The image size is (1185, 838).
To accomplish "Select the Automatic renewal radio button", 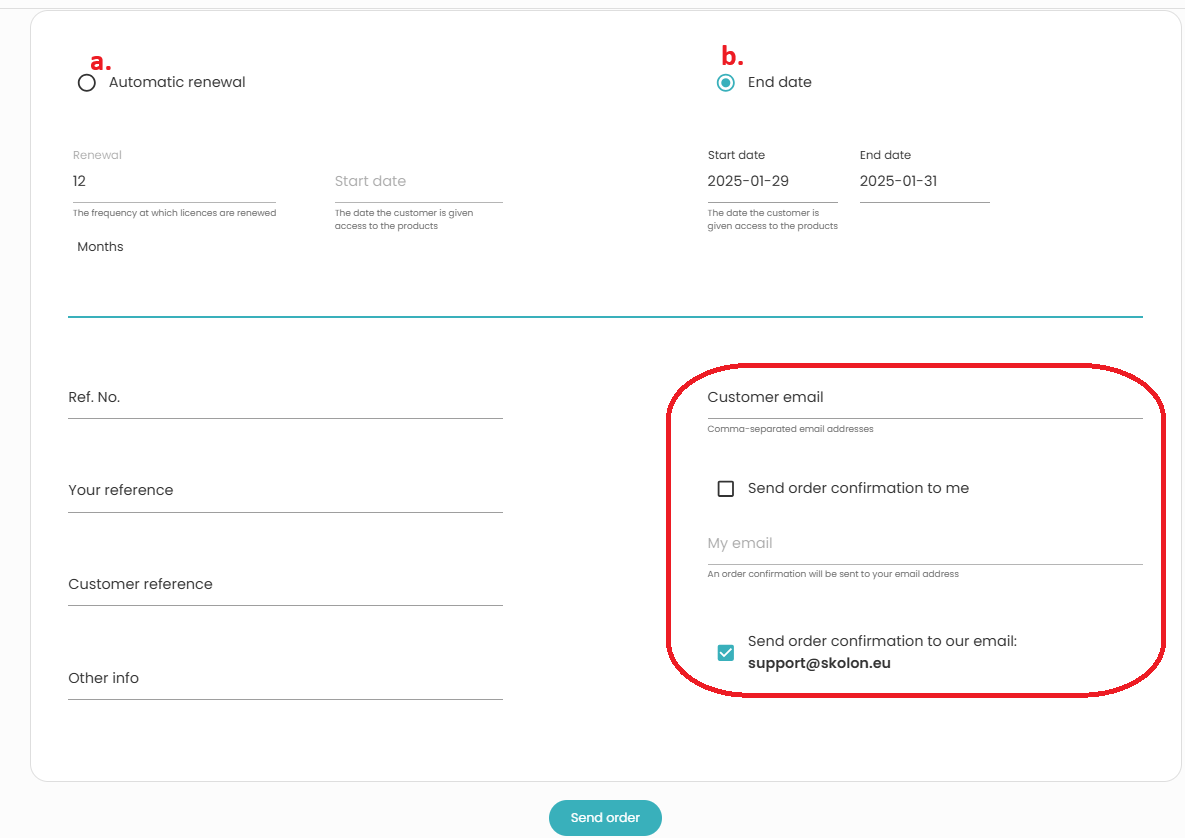I will pyautogui.click(x=87, y=82).
